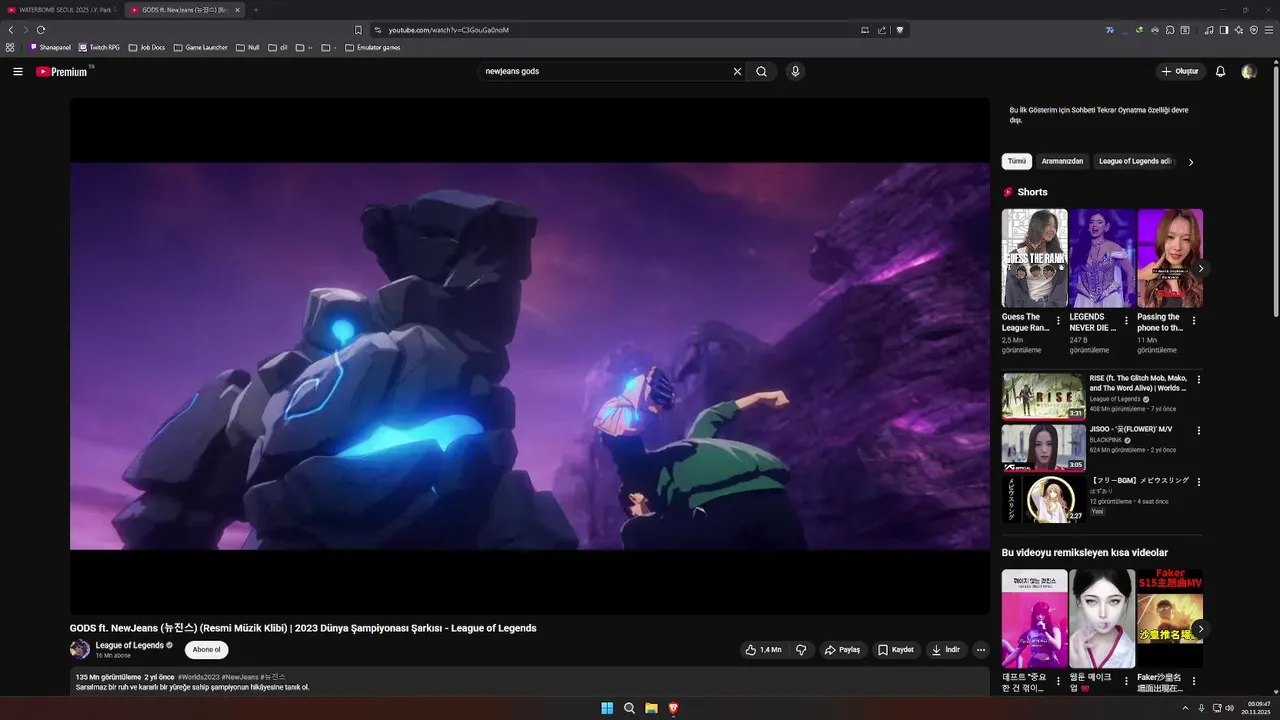Toggle the browser sidebar panel icon
The width and height of the screenshot is (1280, 720).
point(1223,30)
